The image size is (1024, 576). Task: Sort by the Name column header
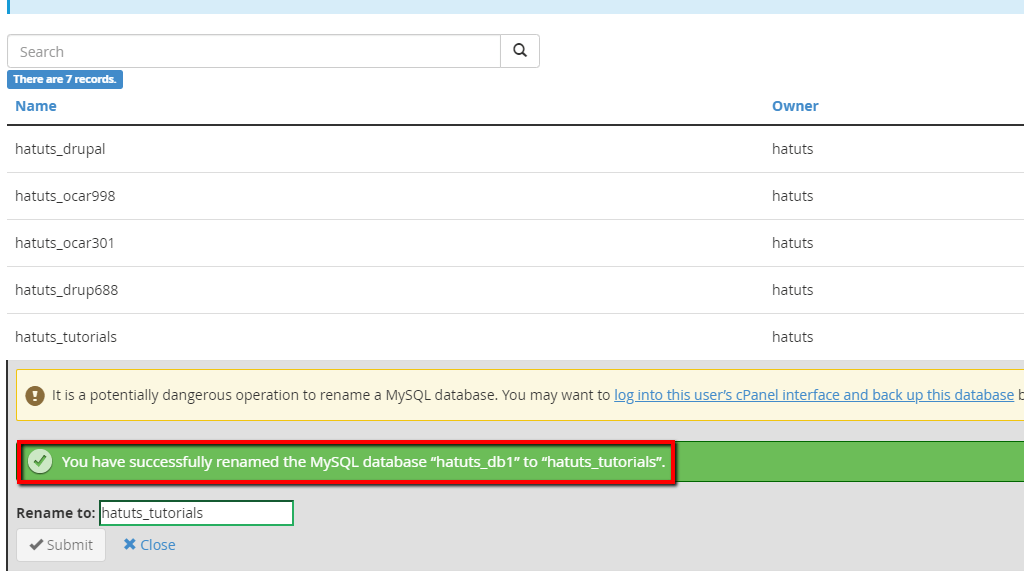[36, 106]
